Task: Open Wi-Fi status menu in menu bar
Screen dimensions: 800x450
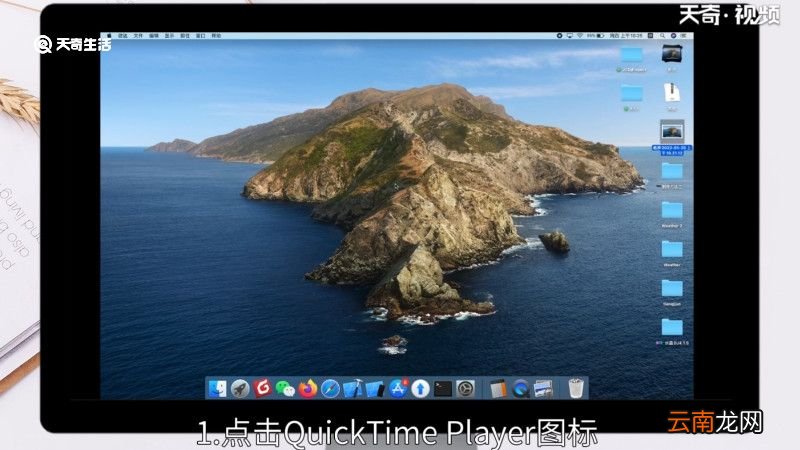Action: [x=580, y=36]
